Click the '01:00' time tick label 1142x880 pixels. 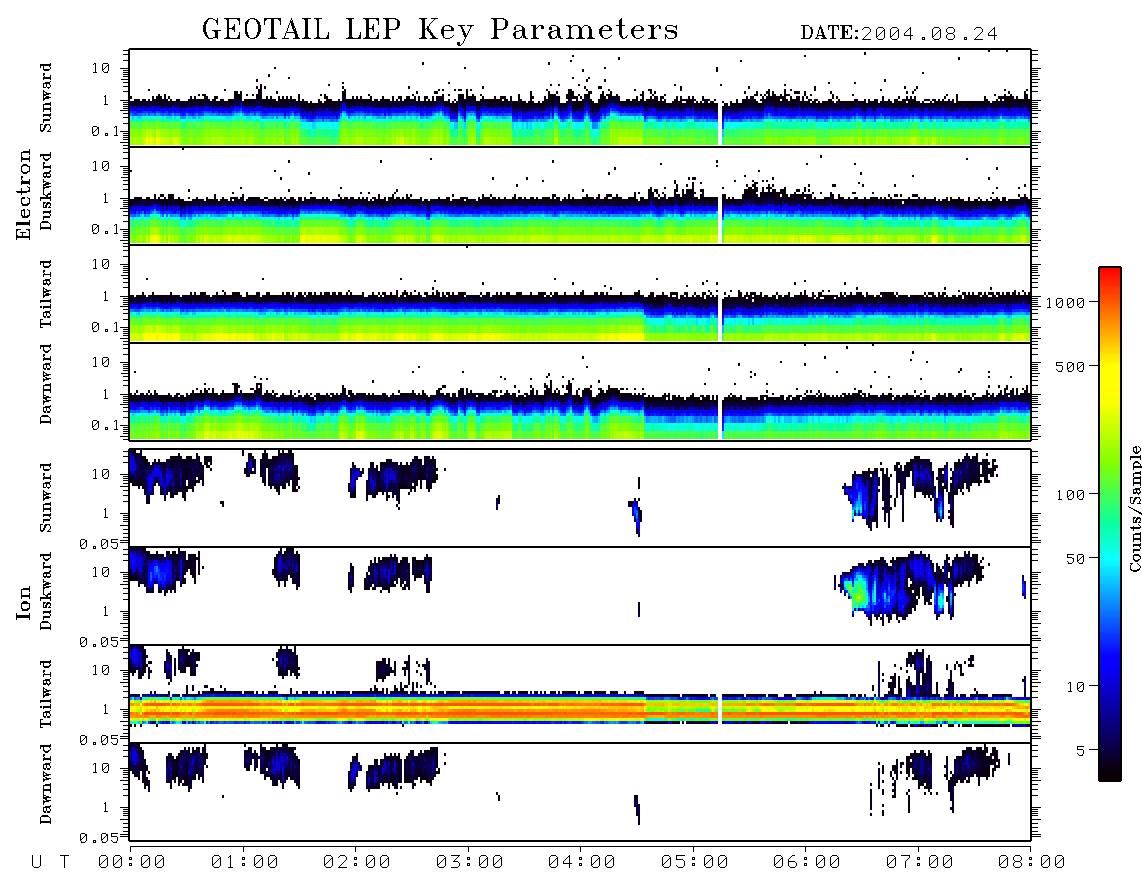(x=245, y=863)
